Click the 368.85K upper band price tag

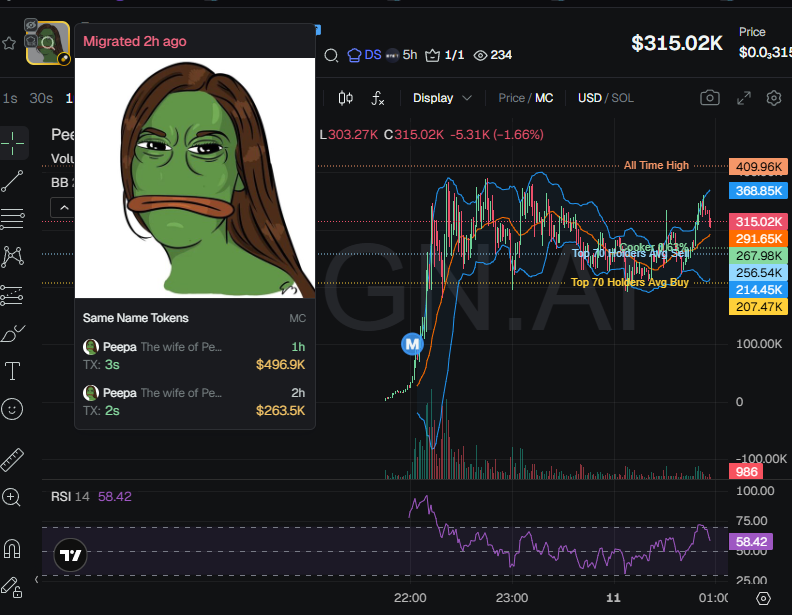click(x=758, y=191)
